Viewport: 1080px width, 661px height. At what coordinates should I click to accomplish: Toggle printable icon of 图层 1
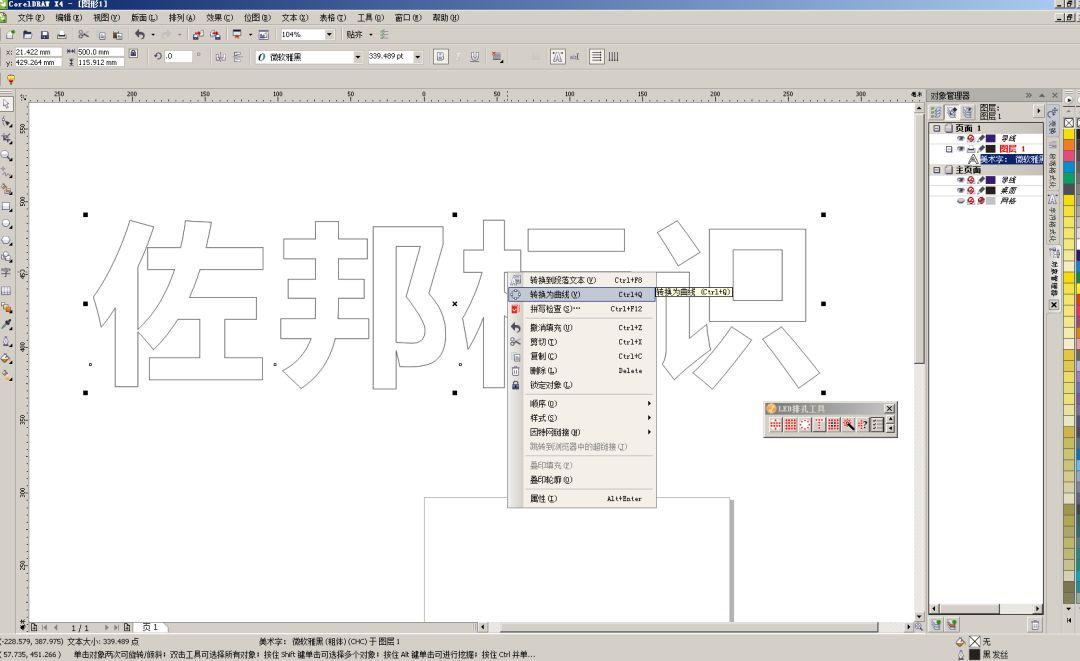(971, 149)
